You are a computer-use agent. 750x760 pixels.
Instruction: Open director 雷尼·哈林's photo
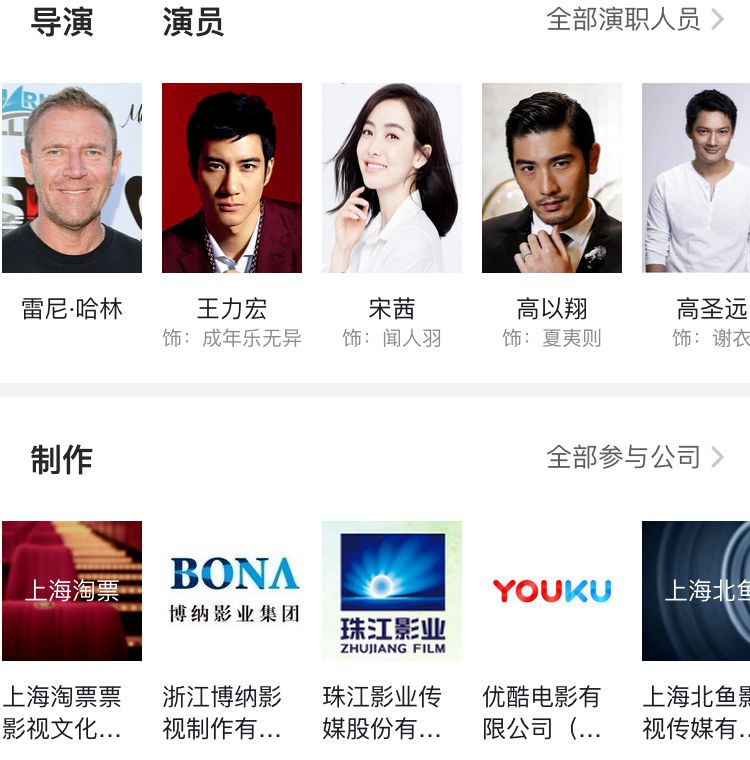(x=72, y=178)
